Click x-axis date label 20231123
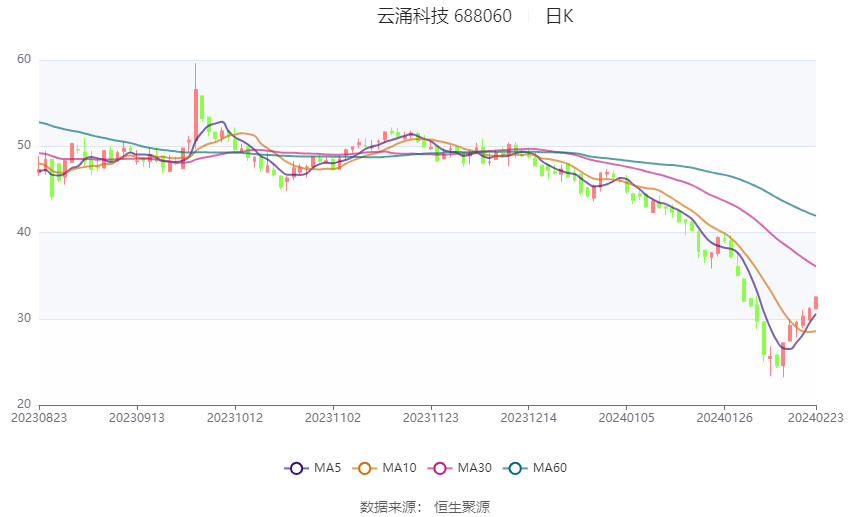This screenshot has width=850, height=517. (x=430, y=418)
